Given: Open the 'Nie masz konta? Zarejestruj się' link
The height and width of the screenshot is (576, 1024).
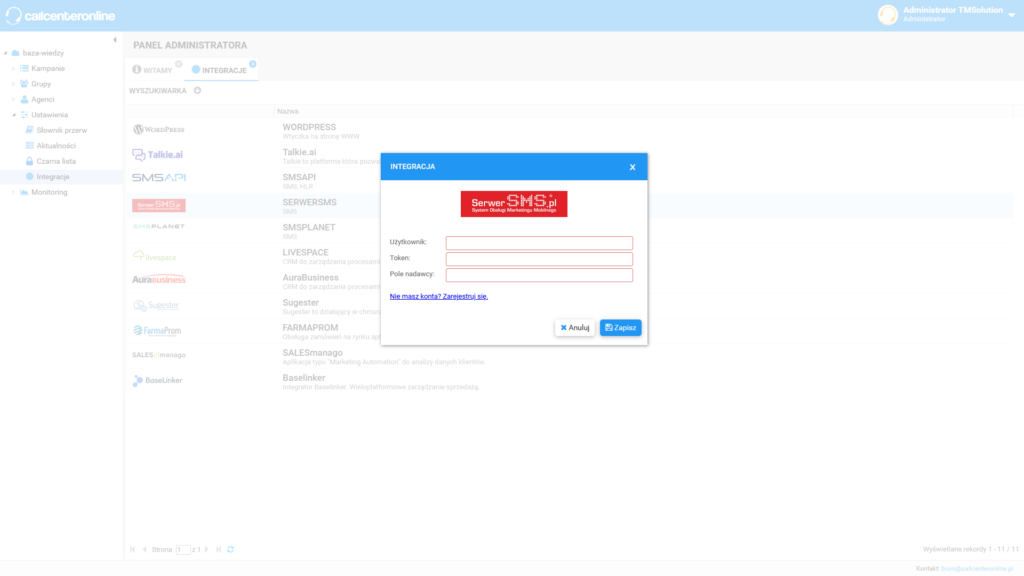Looking at the screenshot, I should click(x=438, y=297).
